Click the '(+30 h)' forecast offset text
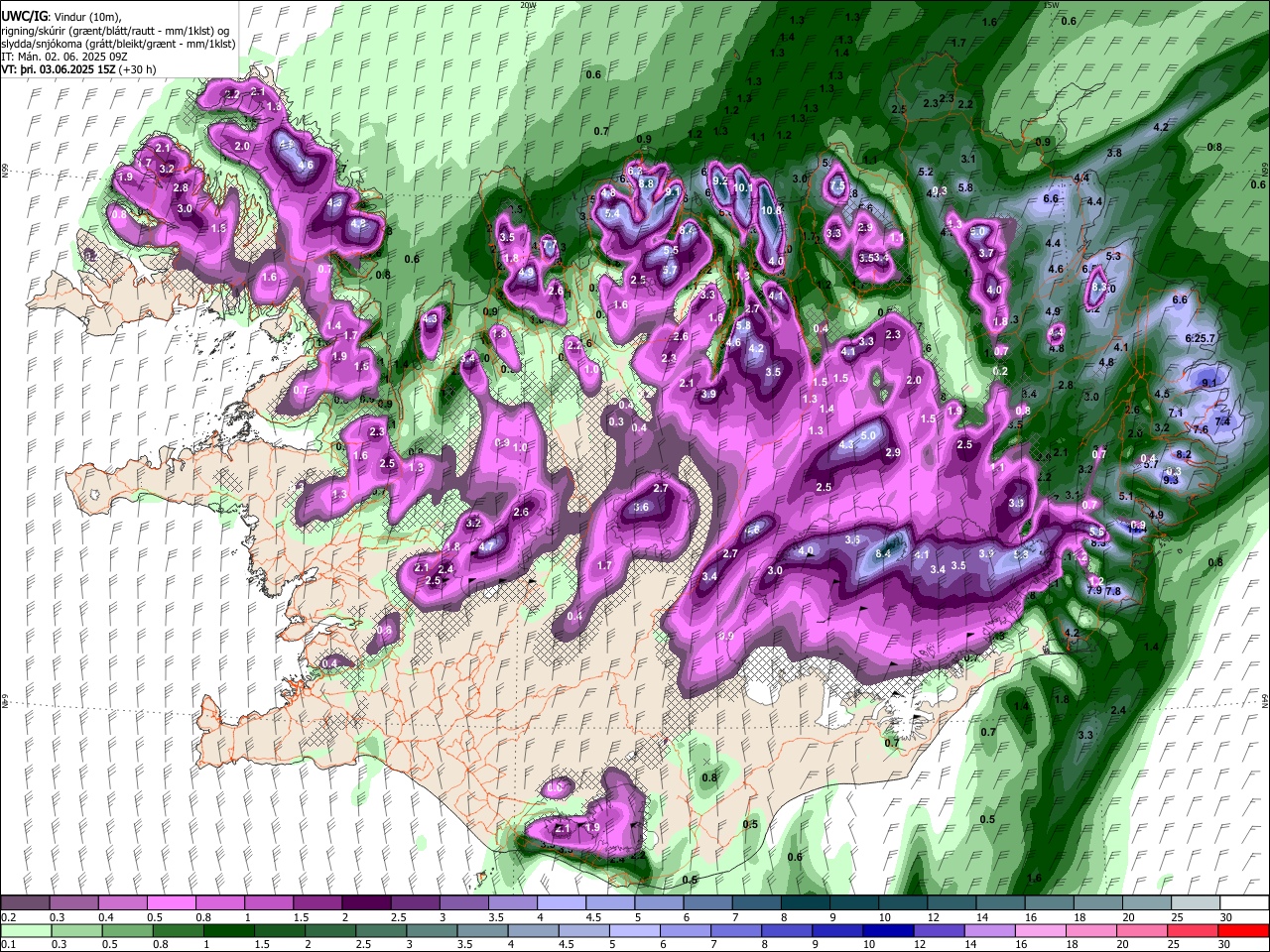This screenshot has width=1270, height=952. point(138,70)
